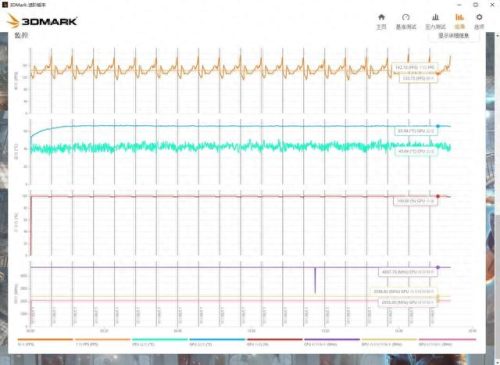Maximize the 3DMark window

click(x=476, y=5)
